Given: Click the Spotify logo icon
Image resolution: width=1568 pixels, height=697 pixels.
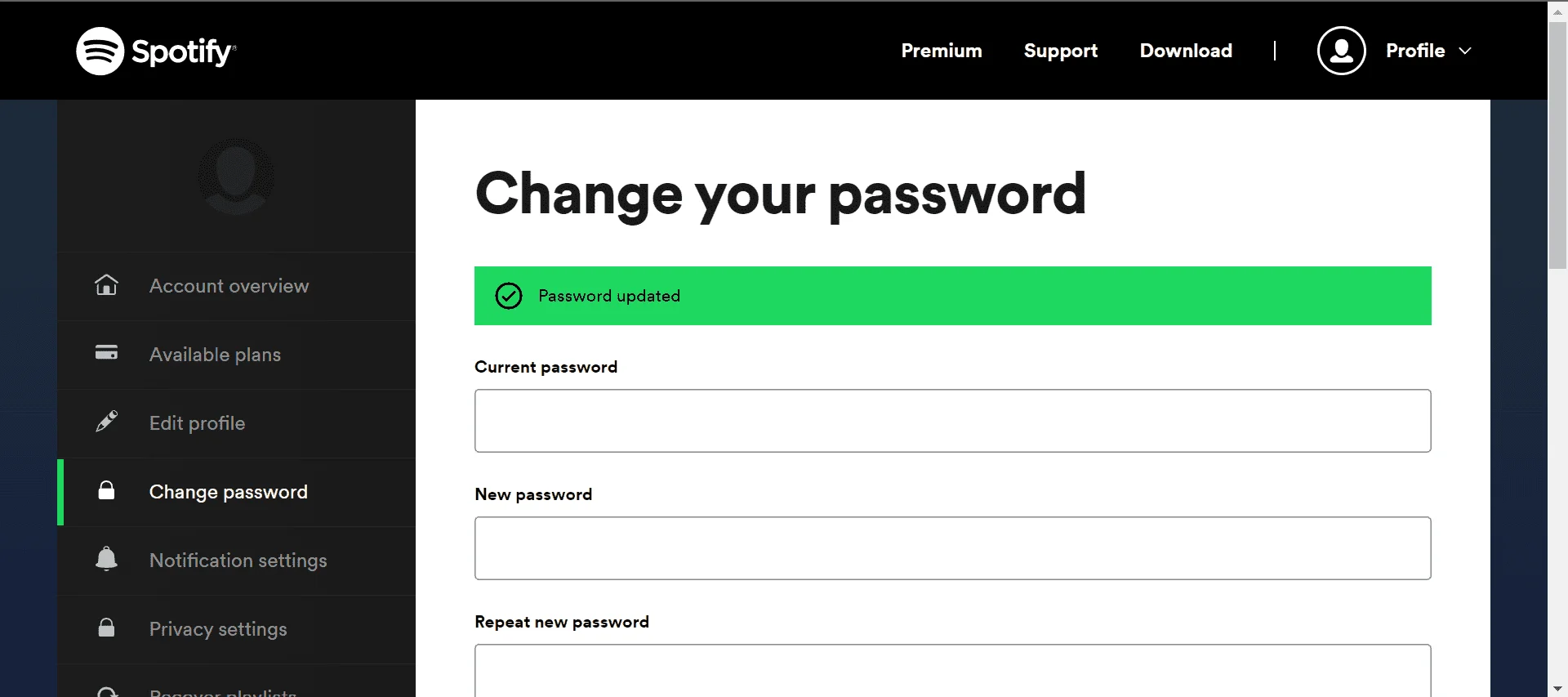Looking at the screenshot, I should 100,51.
